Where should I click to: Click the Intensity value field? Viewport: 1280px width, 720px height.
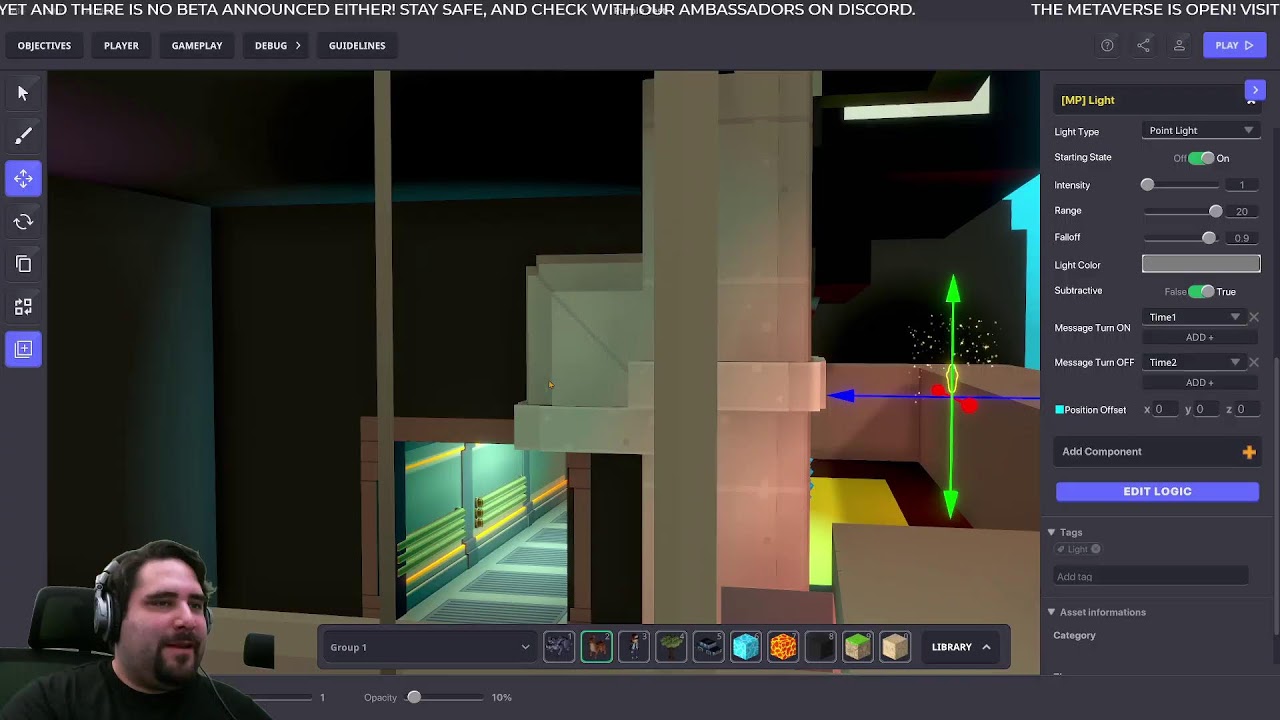[x=1241, y=185]
